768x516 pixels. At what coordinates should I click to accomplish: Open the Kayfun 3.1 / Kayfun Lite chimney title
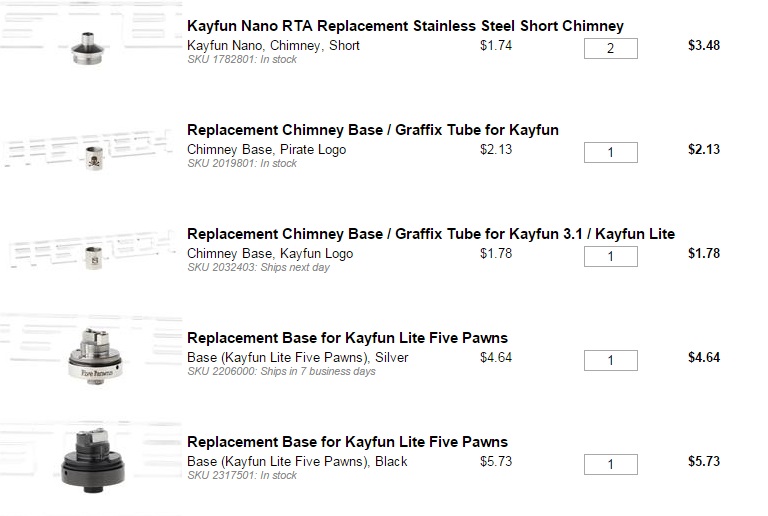click(431, 234)
